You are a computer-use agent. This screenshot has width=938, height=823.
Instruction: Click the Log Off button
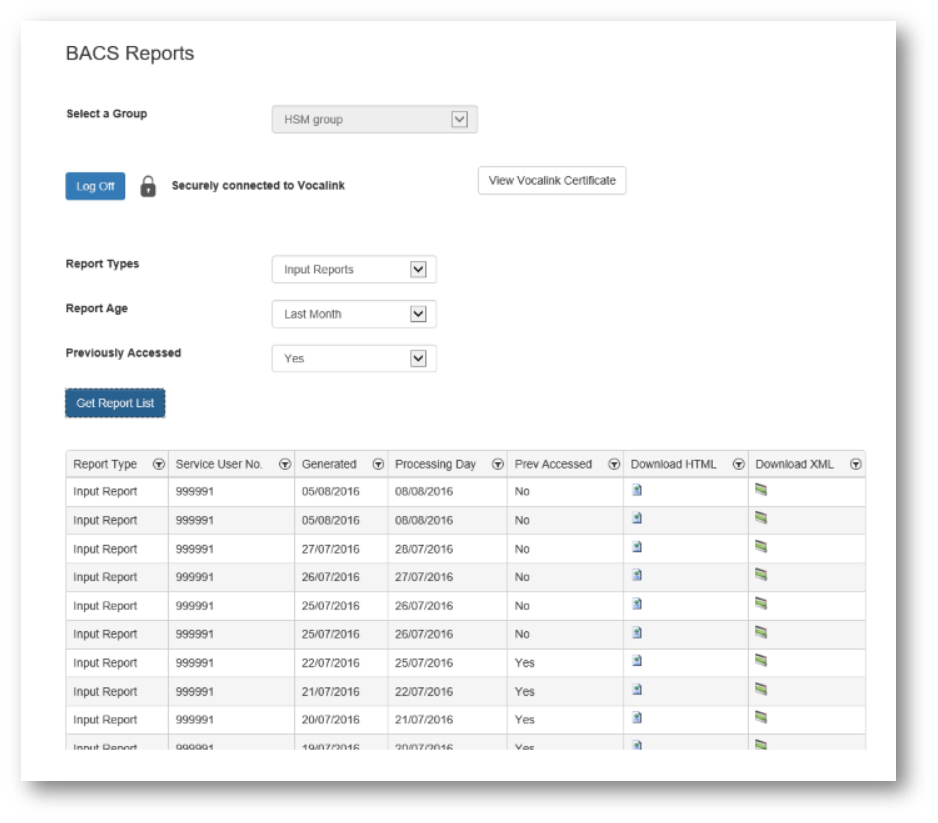(x=95, y=186)
